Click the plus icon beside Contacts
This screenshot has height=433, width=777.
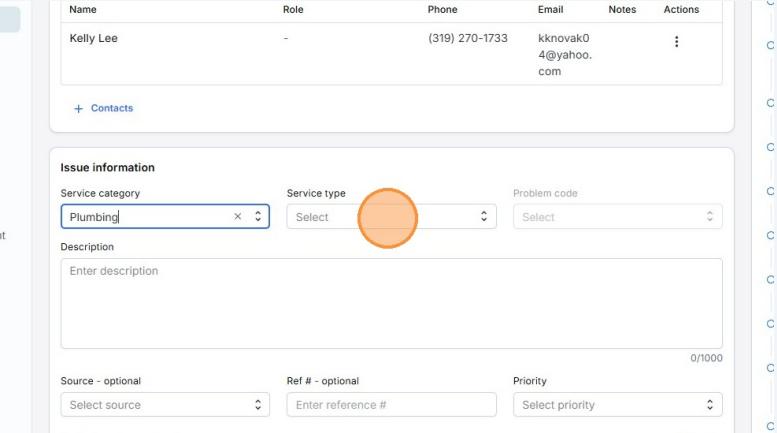[79, 109]
